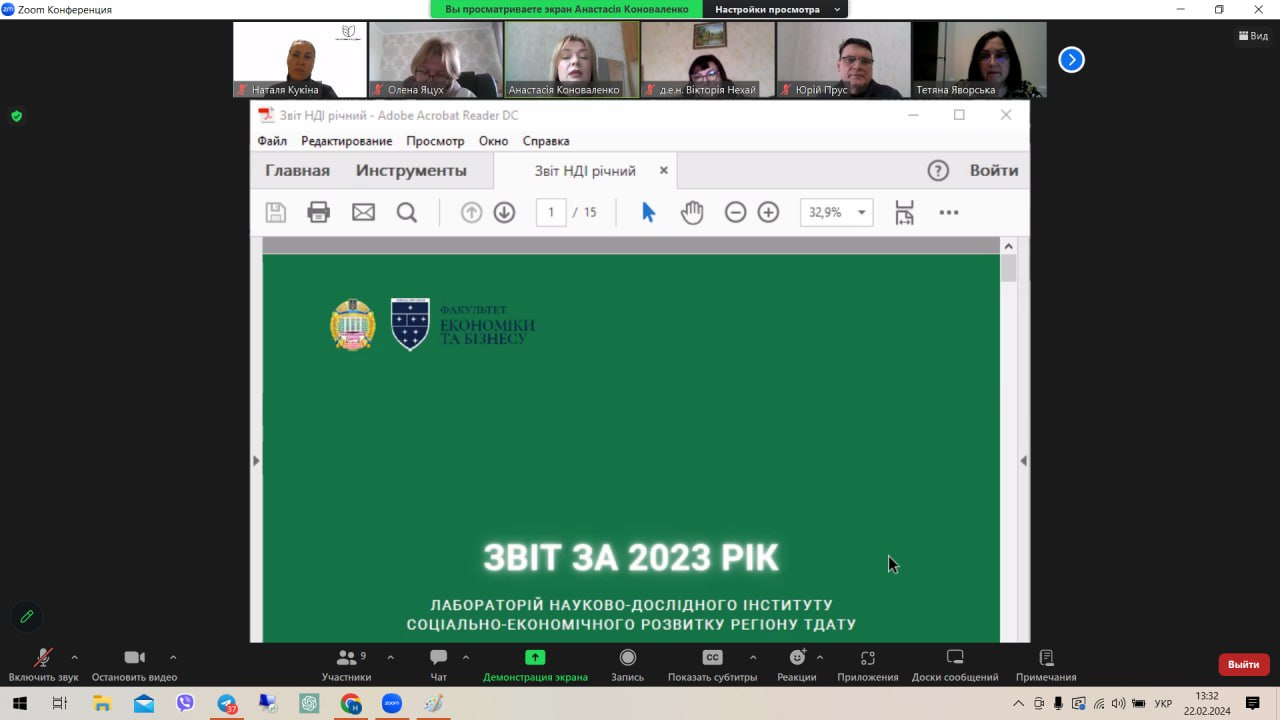Click the green encryption shield icon

click(x=16, y=116)
